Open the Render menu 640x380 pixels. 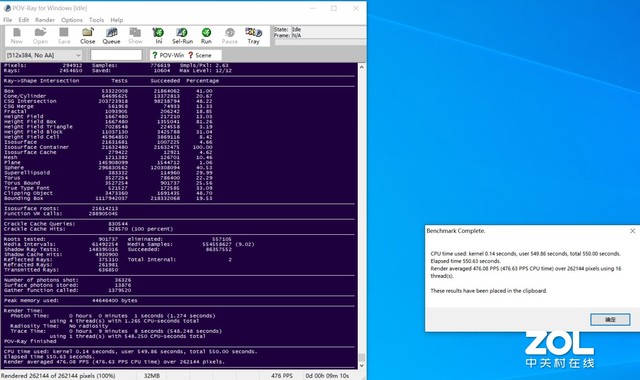click(x=45, y=20)
